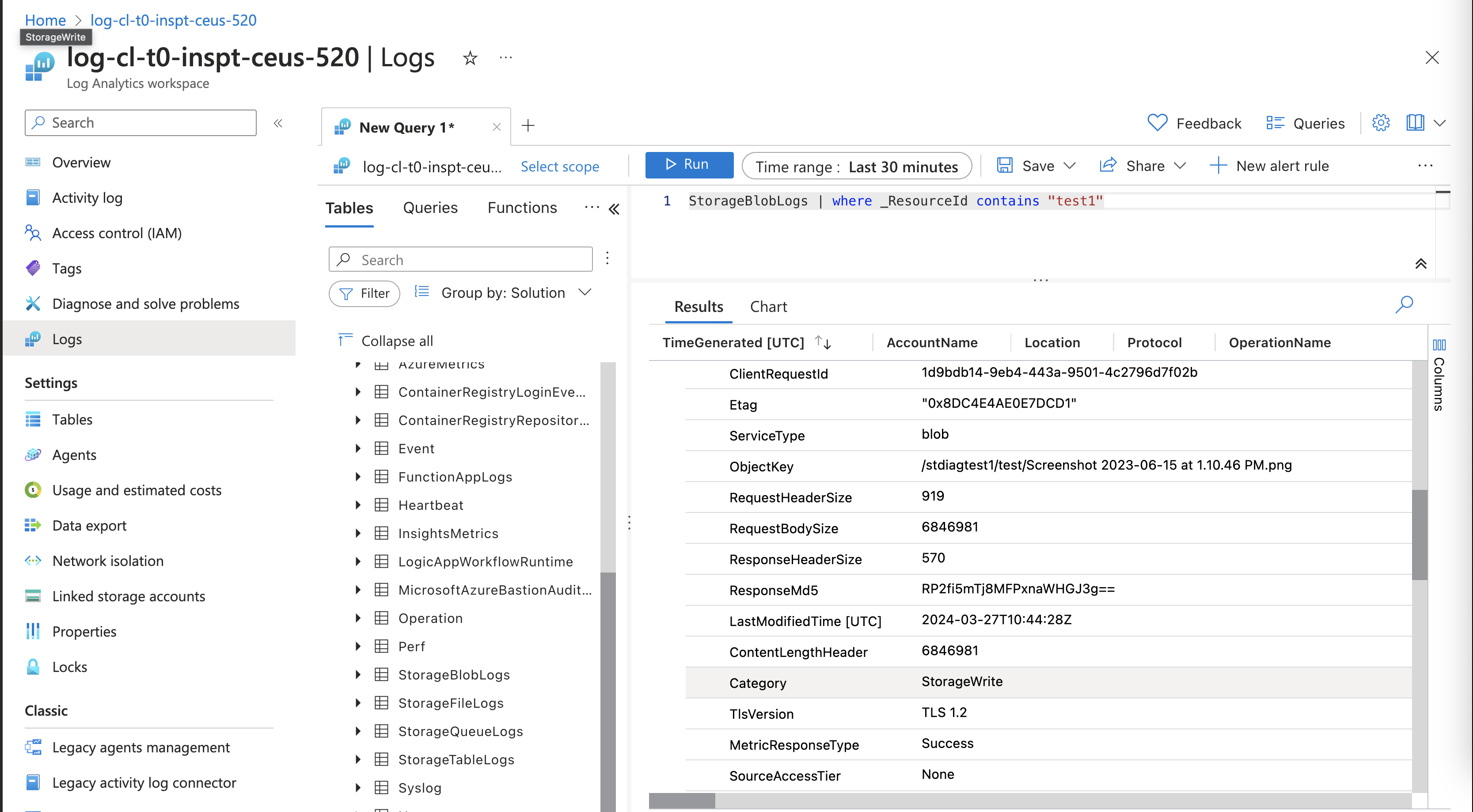This screenshot has height=812, width=1473.
Task: Open the query settings gear
Action: tap(1380, 123)
